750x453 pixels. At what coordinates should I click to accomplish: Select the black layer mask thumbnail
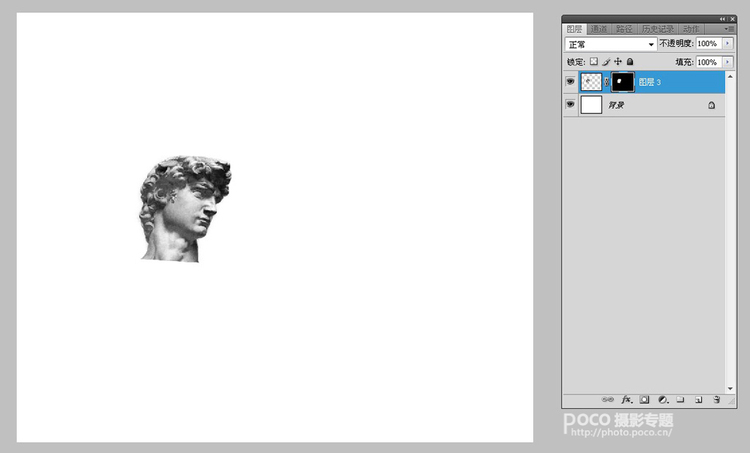622,81
